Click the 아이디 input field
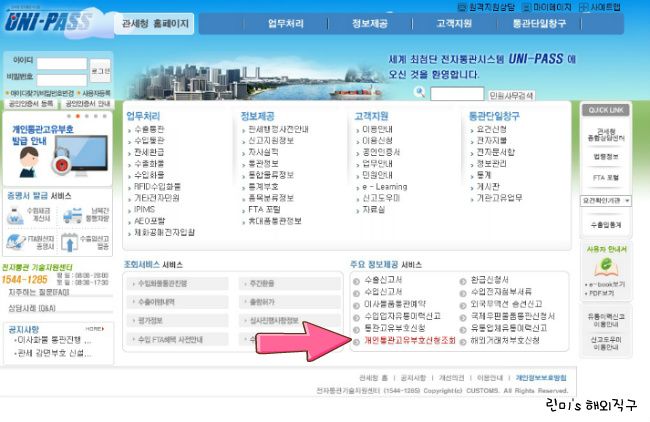This screenshot has width=650, height=422. pyautogui.click(x=62, y=63)
